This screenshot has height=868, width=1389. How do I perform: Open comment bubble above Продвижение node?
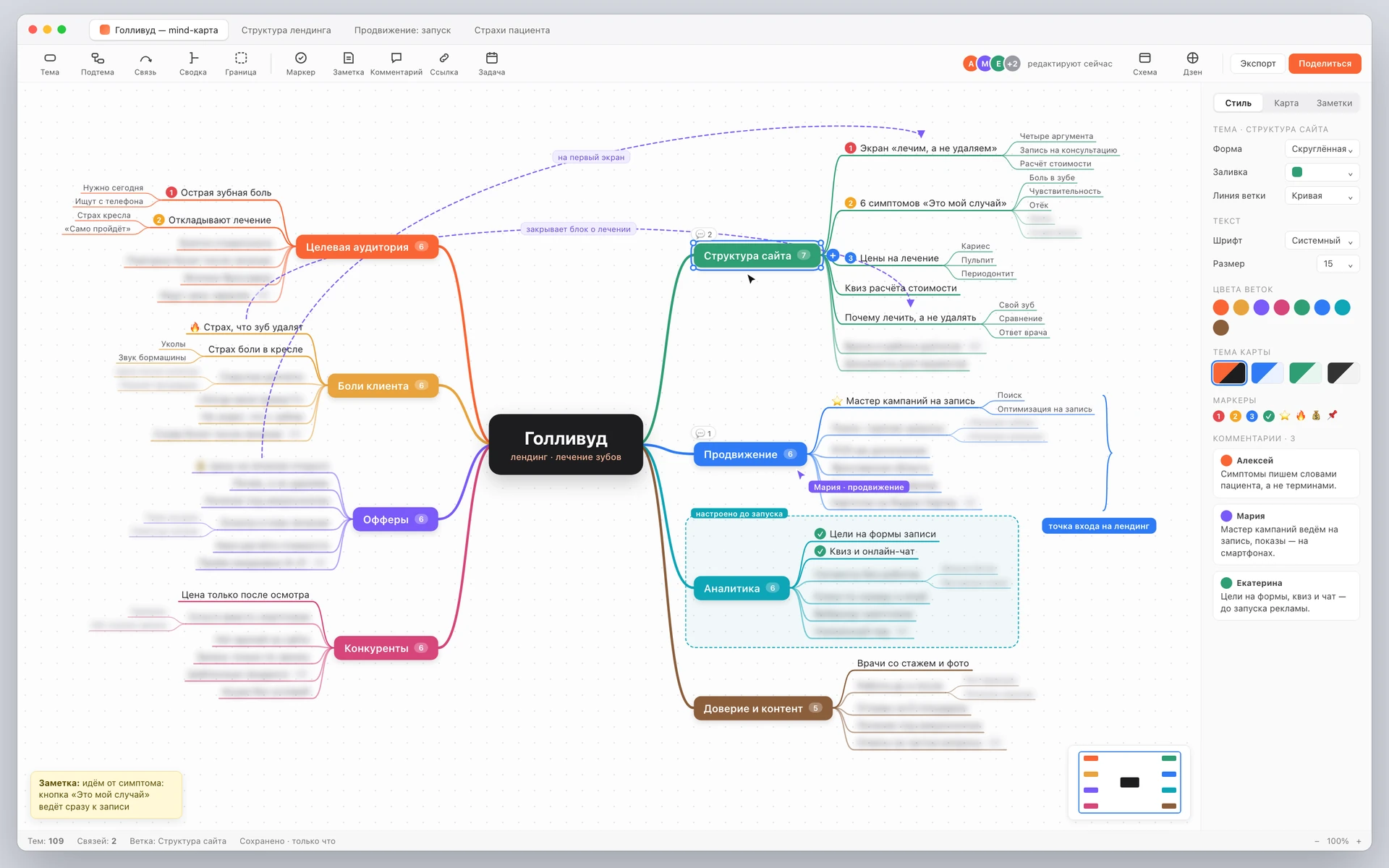pyautogui.click(x=703, y=433)
